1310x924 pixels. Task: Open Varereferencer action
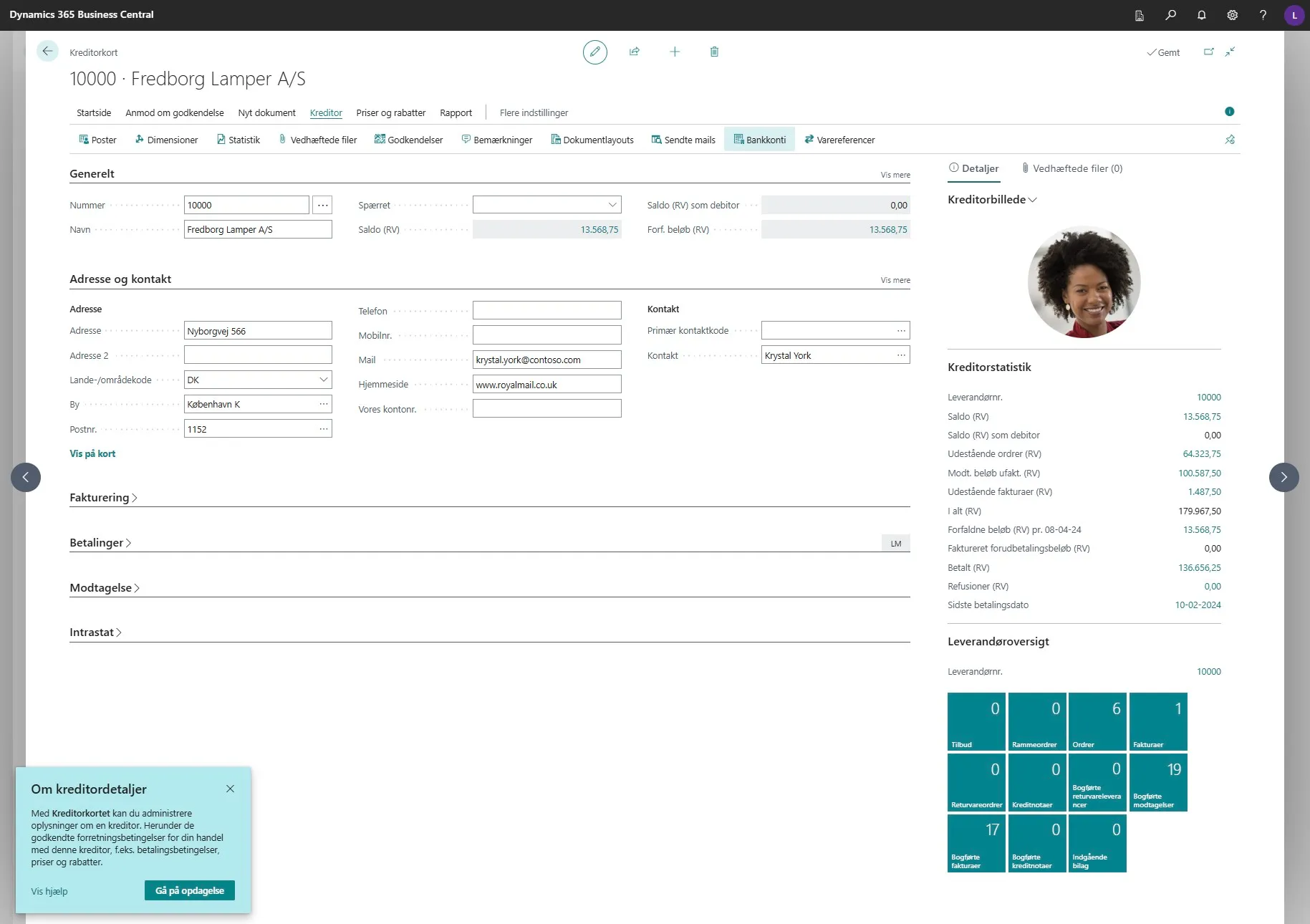click(x=839, y=140)
